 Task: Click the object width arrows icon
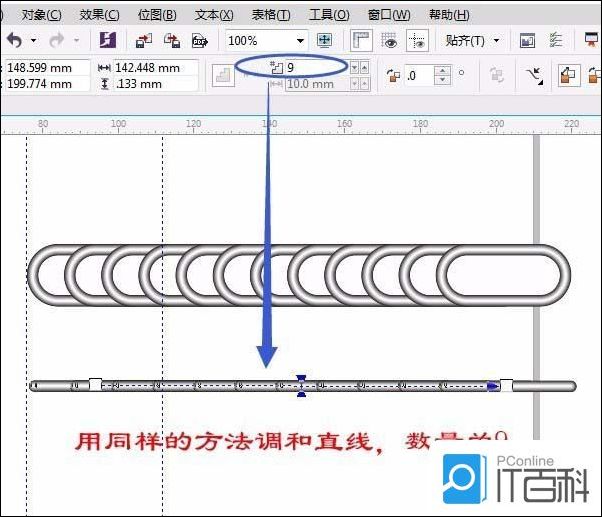point(104,68)
